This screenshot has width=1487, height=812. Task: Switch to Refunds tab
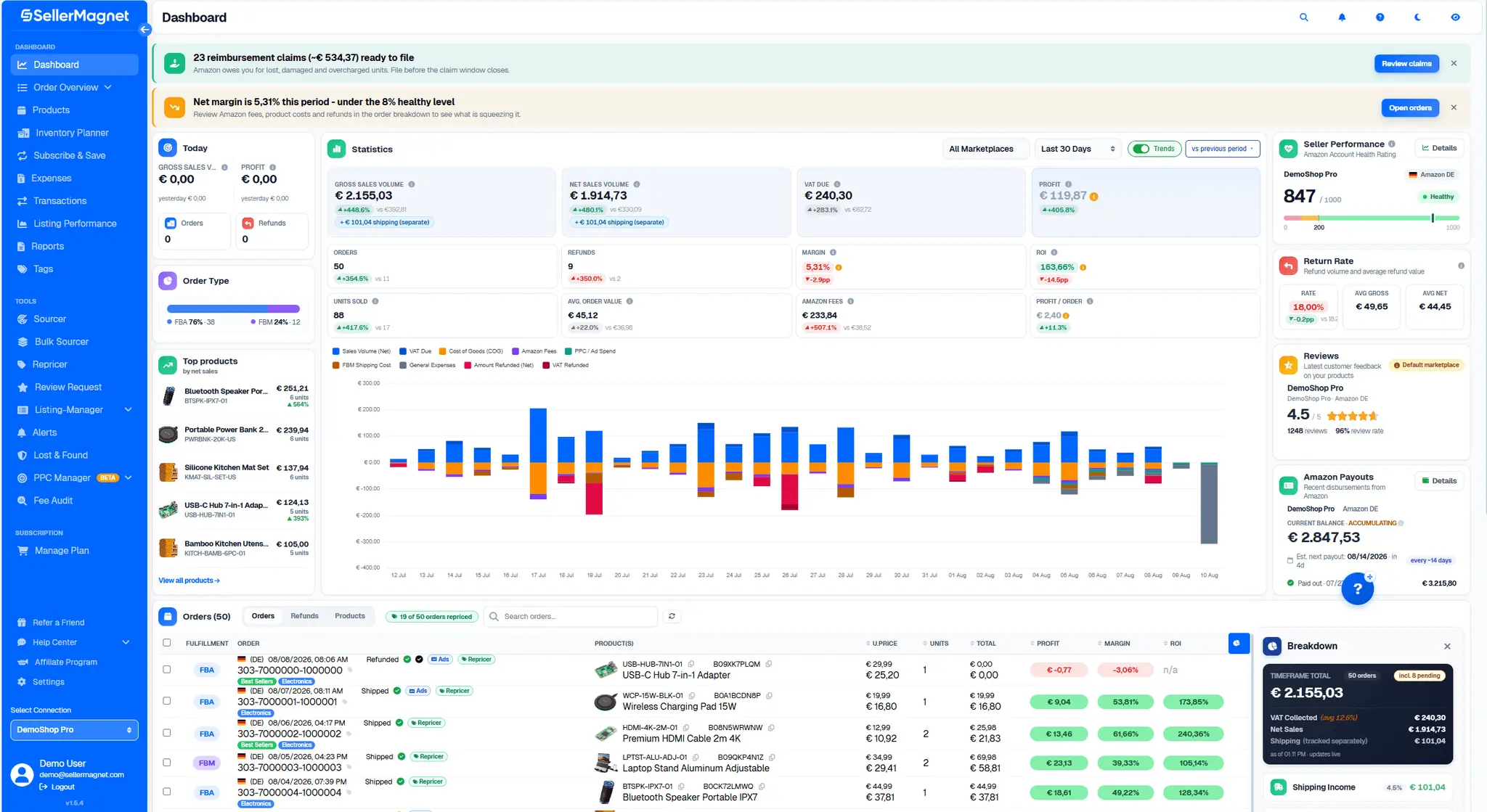pyautogui.click(x=304, y=616)
